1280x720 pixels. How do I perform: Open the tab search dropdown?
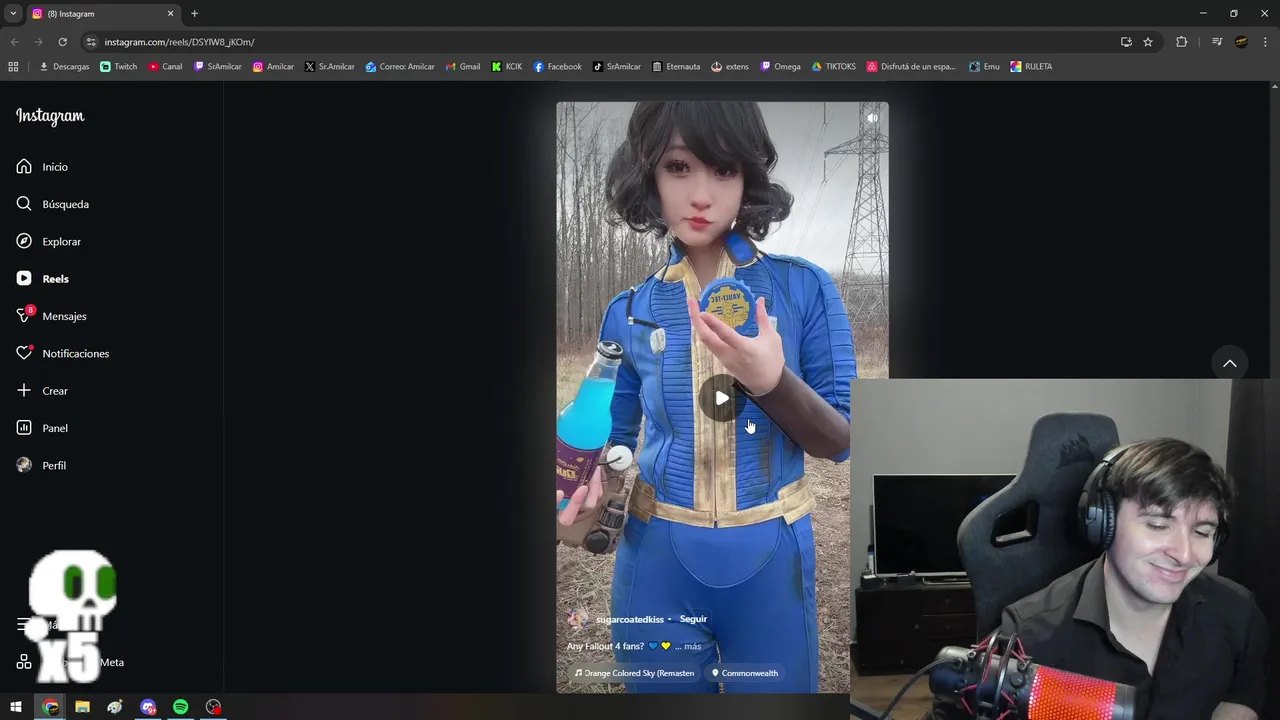[x=13, y=14]
